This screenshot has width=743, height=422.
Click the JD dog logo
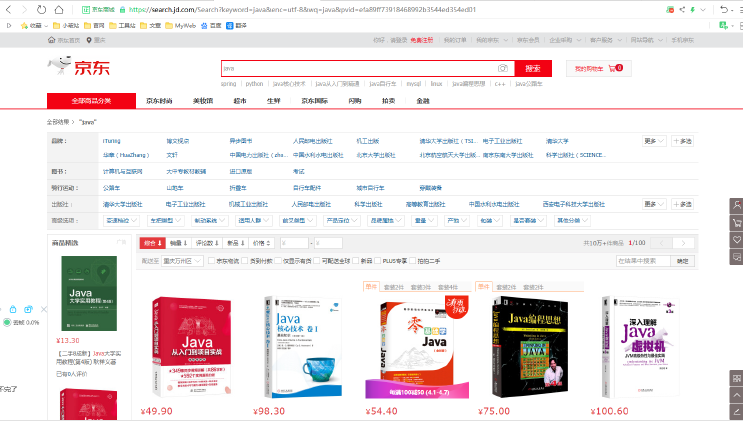coord(65,69)
